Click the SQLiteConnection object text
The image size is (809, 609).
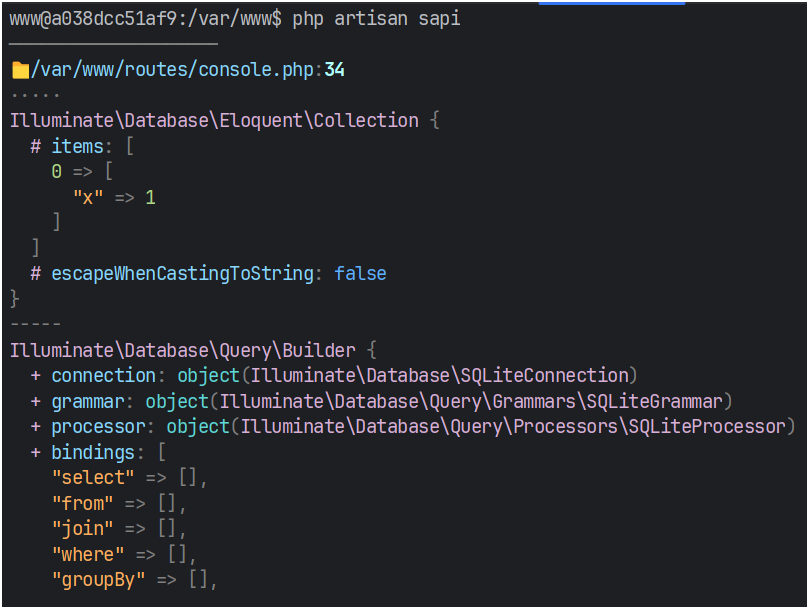pyautogui.click(x=406, y=376)
